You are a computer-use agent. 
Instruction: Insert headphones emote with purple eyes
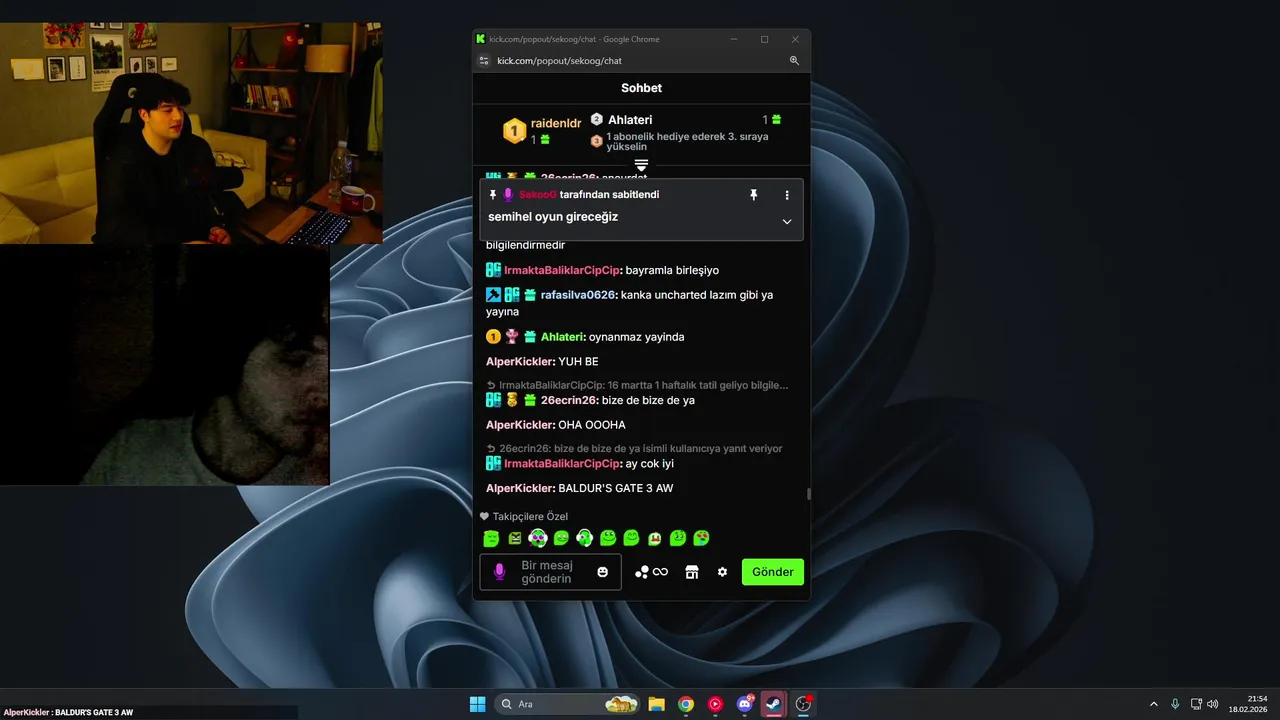(x=538, y=539)
